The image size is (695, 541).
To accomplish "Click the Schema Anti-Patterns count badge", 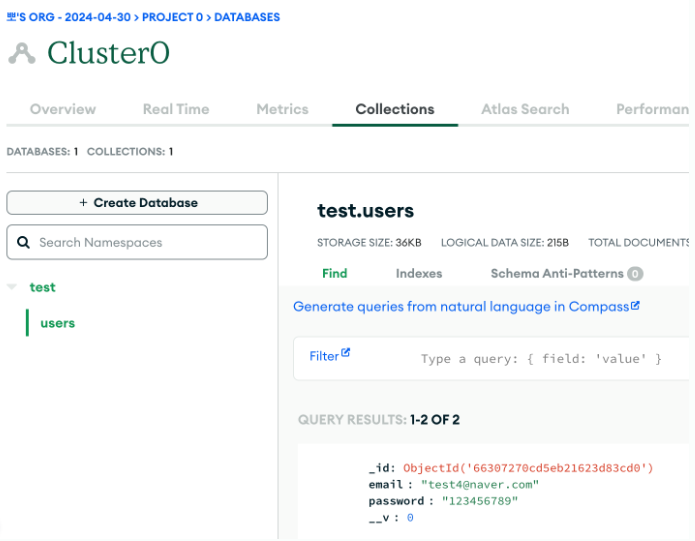I will point(635,274).
